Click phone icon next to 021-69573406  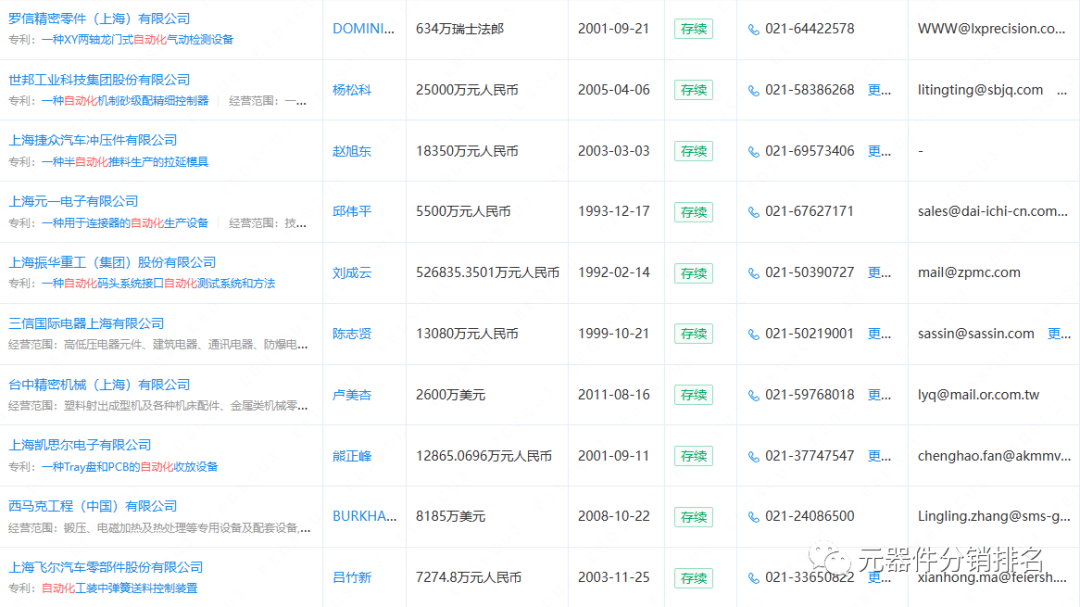tap(754, 152)
